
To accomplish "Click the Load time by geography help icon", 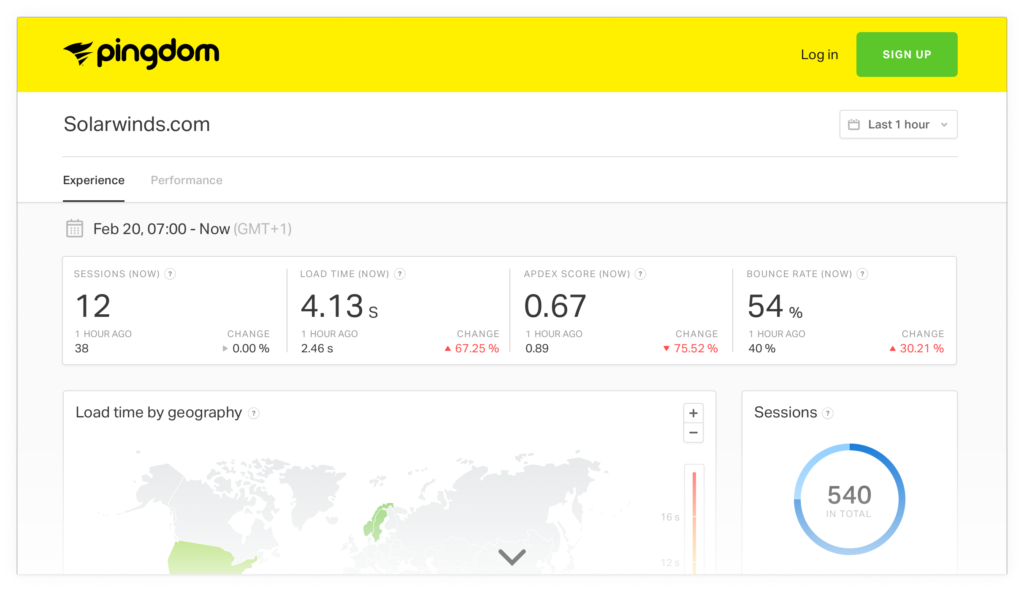I will tap(254, 412).
